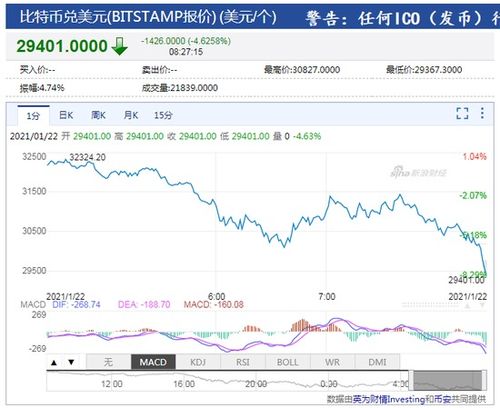Select the KDJ indicator button

click(198, 362)
